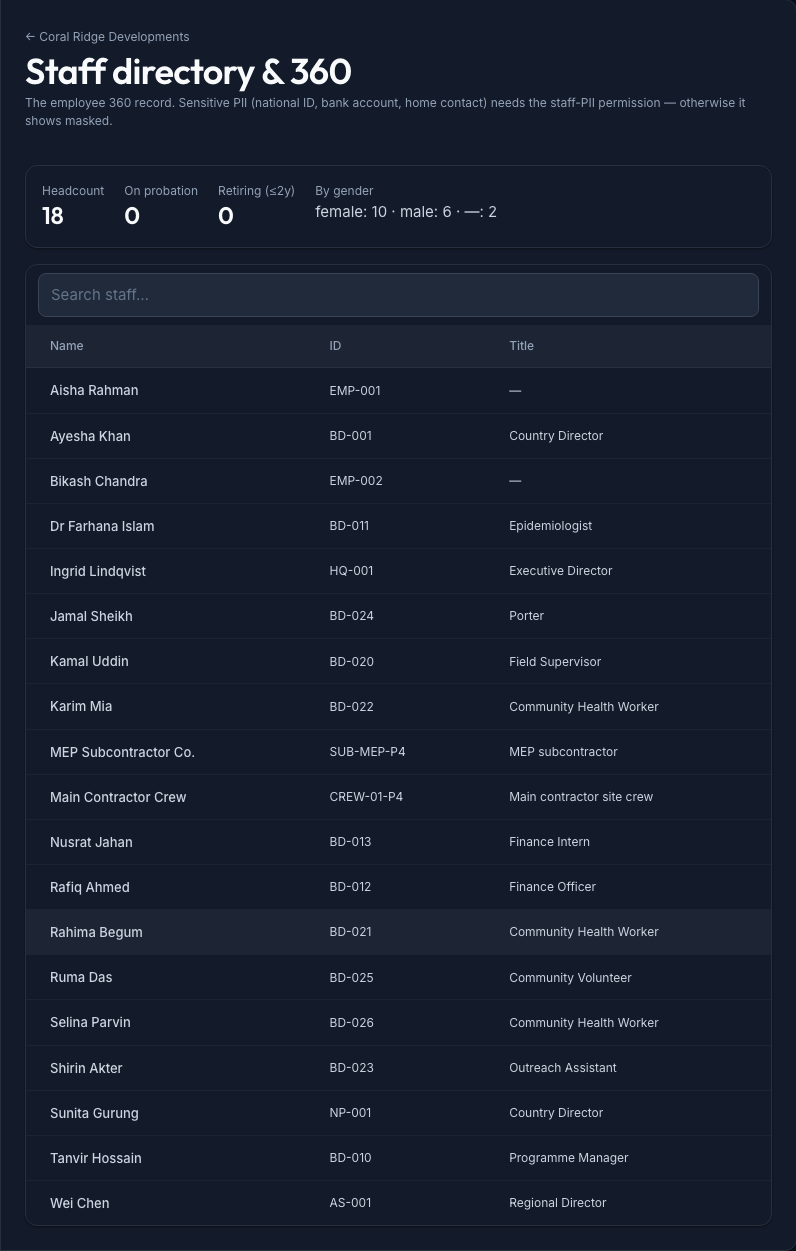
Task: Click the Field Supervisor title cell
Action: point(555,662)
